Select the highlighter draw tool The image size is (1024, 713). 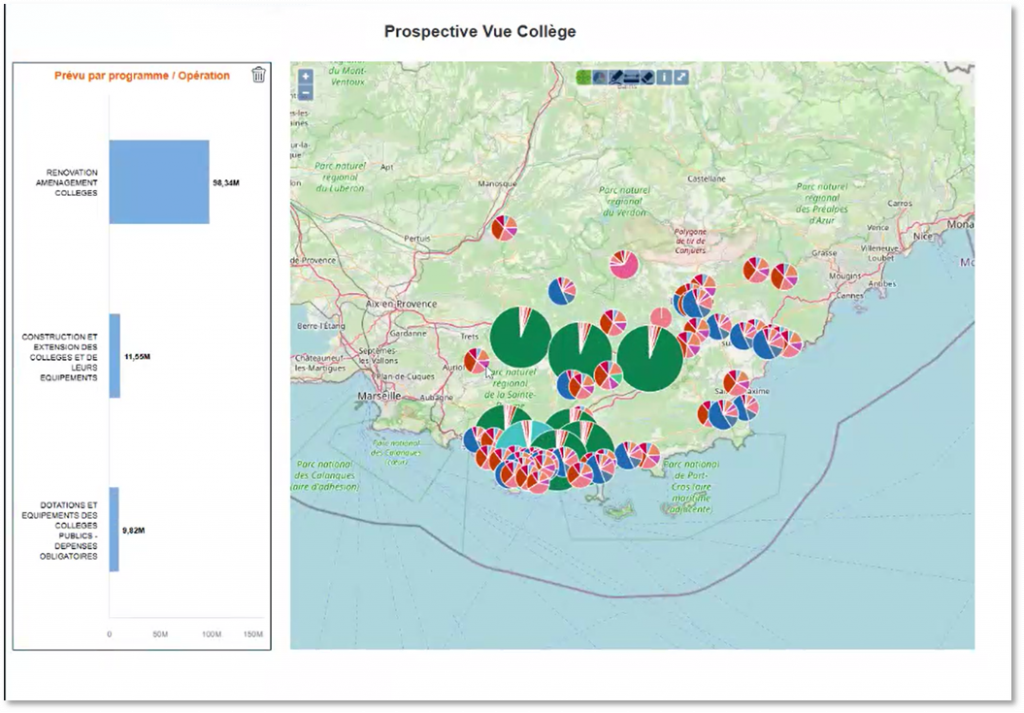click(615, 77)
